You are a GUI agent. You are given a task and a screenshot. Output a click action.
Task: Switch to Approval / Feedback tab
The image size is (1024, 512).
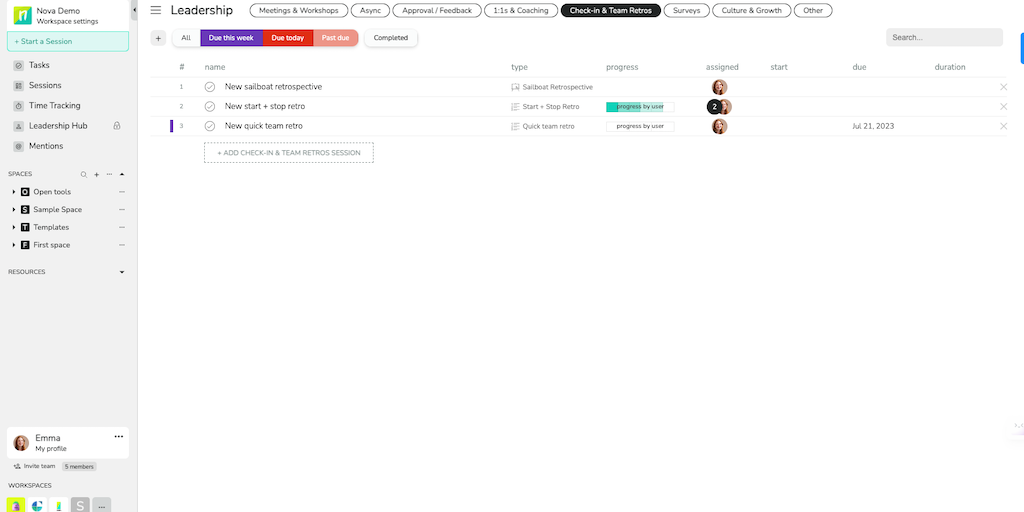point(437,10)
